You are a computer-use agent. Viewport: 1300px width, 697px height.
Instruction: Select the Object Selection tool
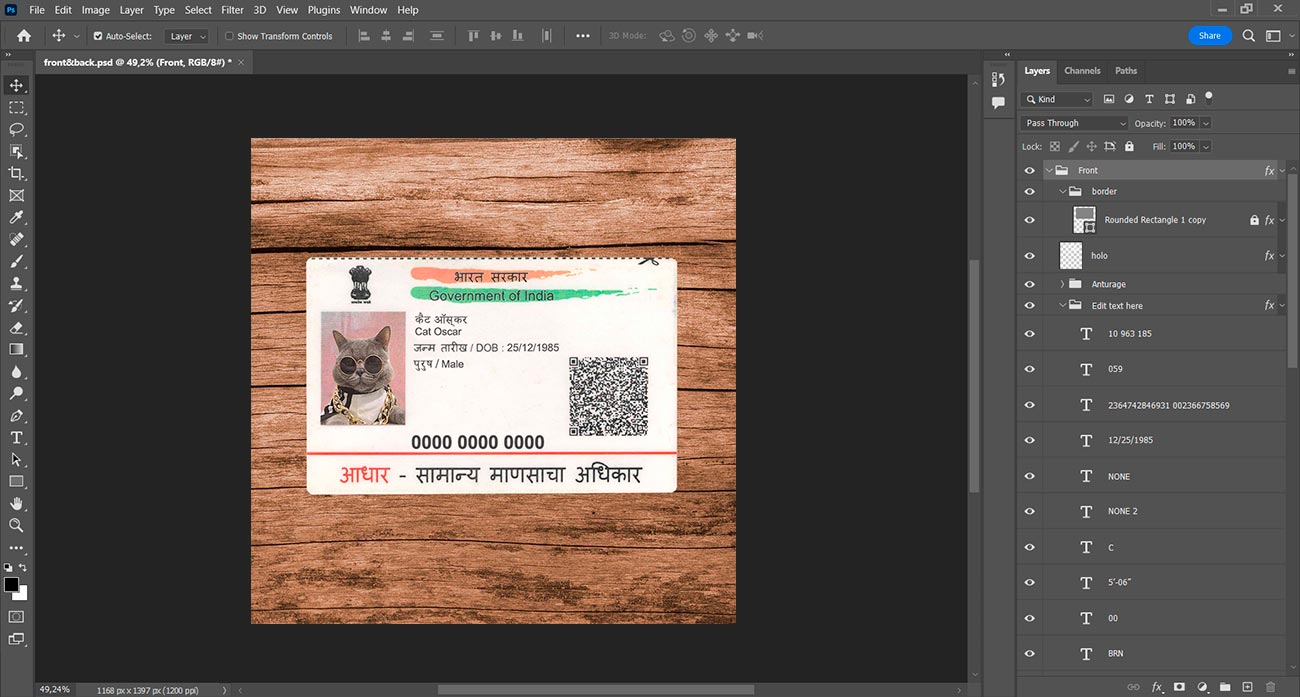[16, 151]
